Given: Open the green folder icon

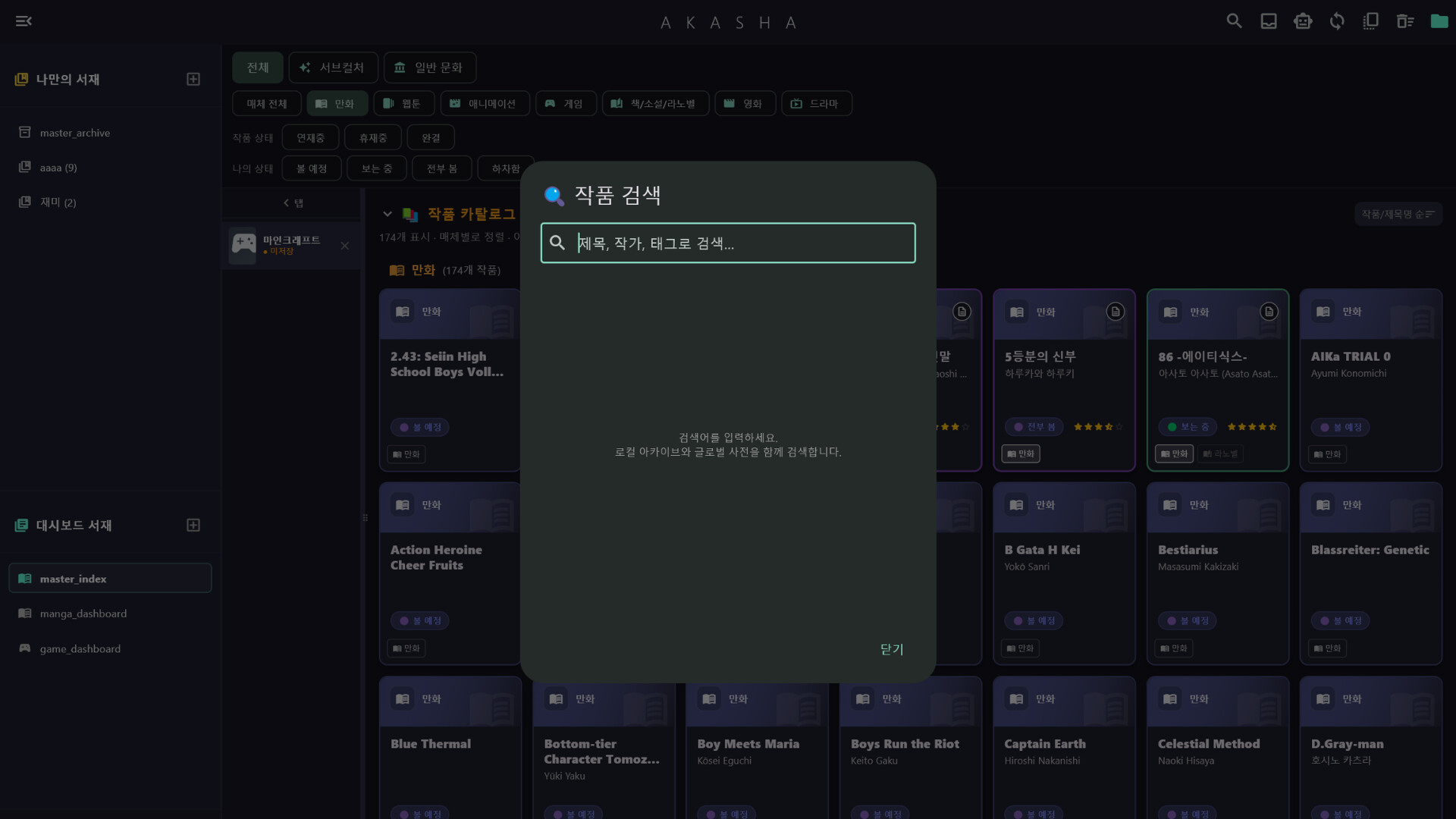Looking at the screenshot, I should pyautogui.click(x=1439, y=21).
